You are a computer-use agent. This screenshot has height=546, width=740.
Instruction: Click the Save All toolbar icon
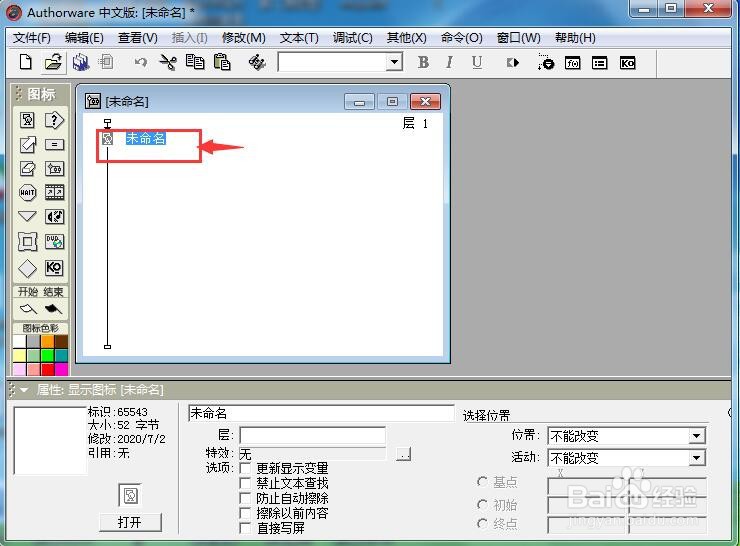tap(81, 62)
